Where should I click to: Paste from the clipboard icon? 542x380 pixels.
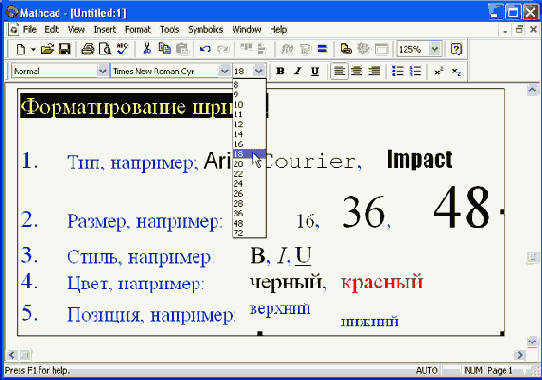pos(182,49)
